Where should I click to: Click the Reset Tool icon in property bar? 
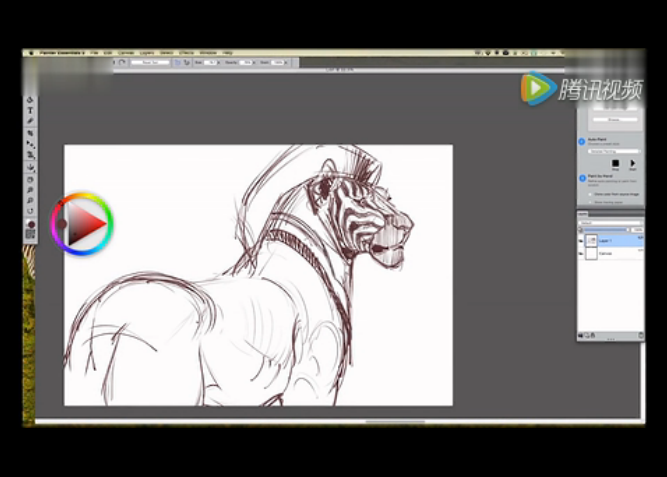click(122, 63)
